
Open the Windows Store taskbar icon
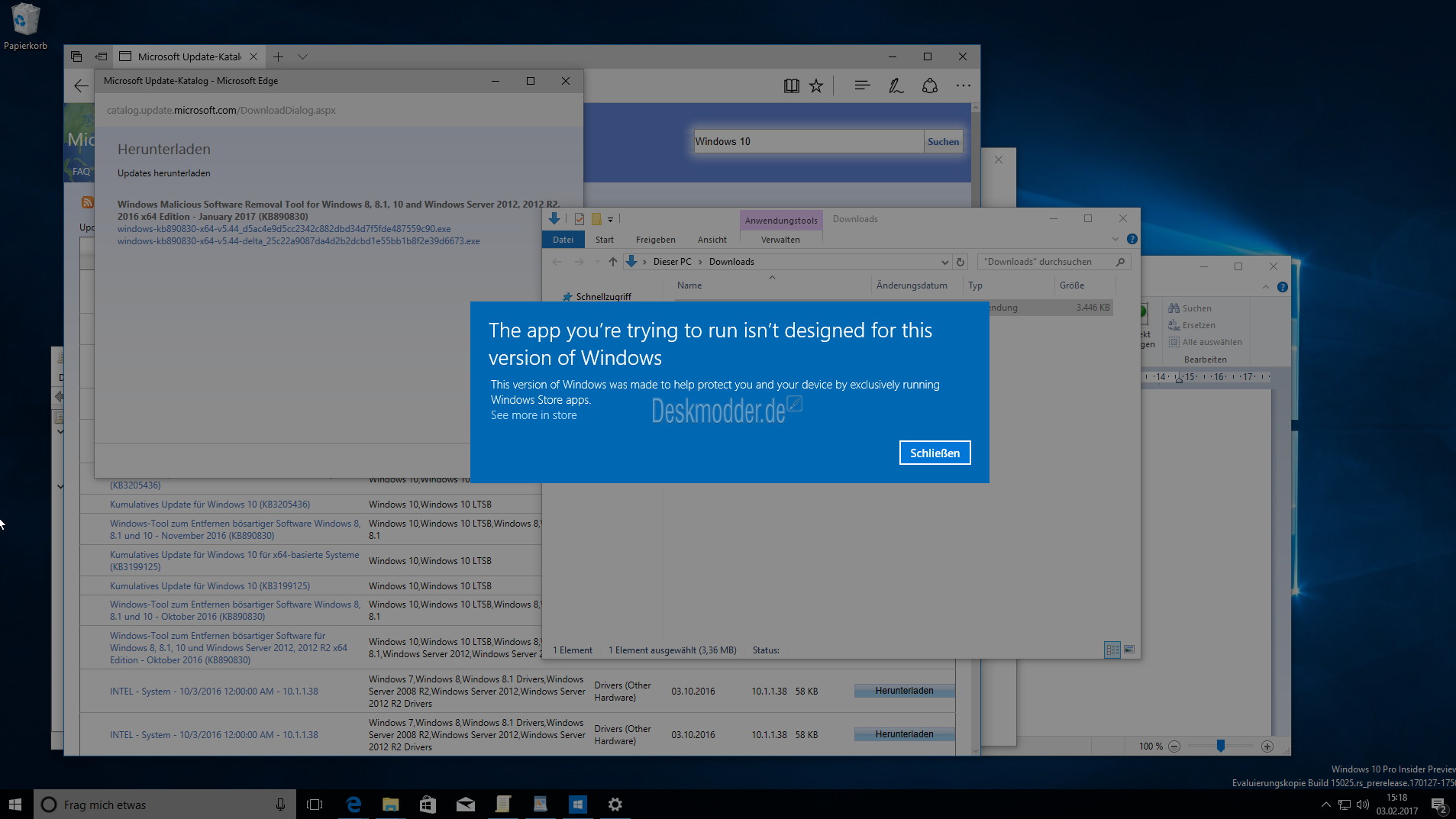tap(428, 804)
